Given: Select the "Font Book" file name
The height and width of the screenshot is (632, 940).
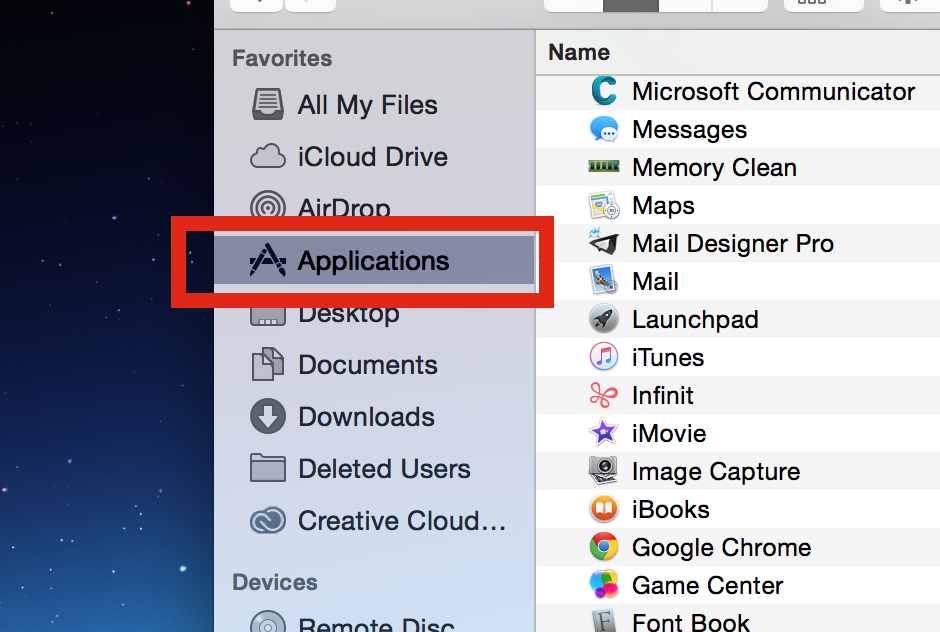Looking at the screenshot, I should pos(691,622).
